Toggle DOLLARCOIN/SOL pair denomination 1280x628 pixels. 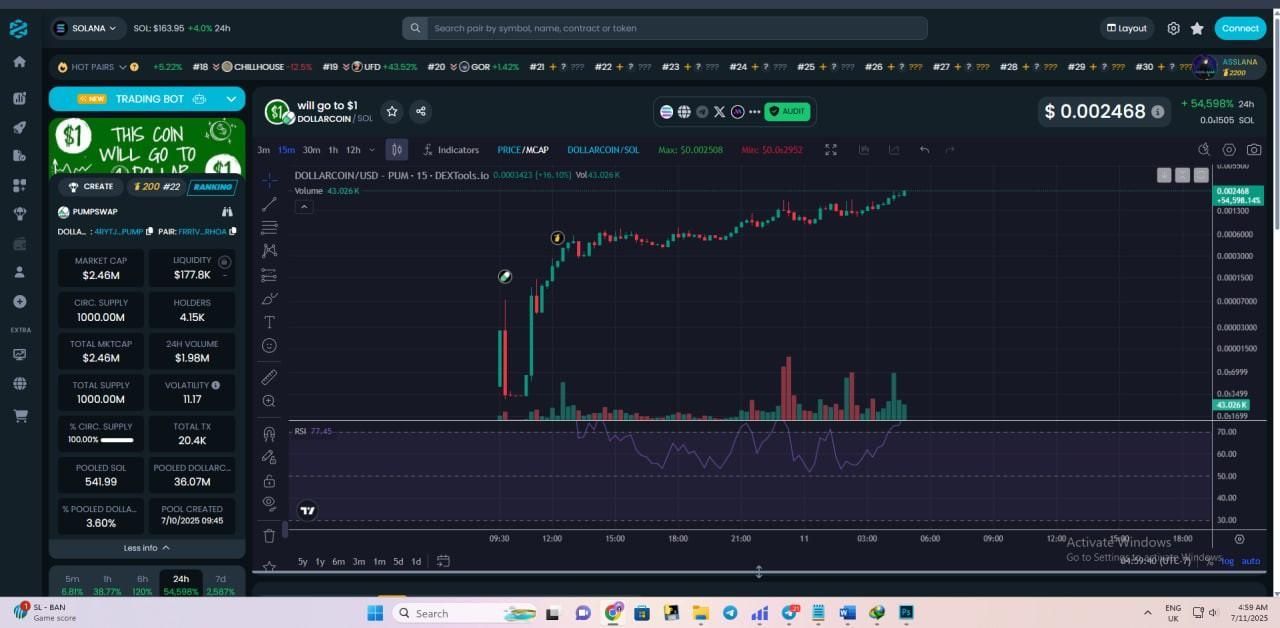[603, 150]
